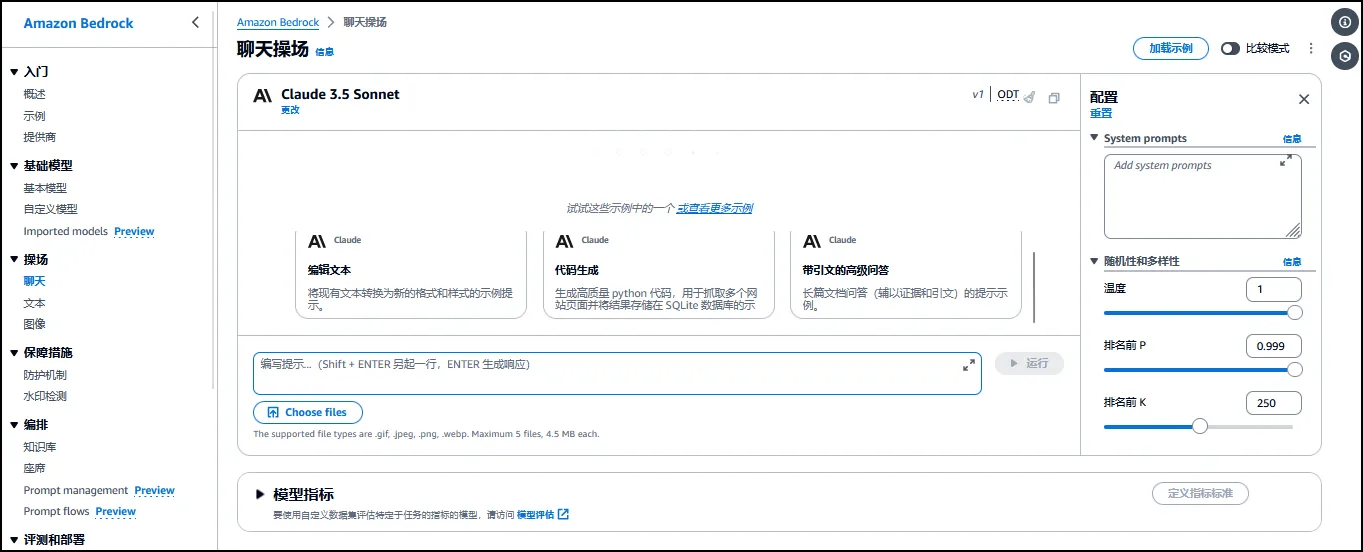Close the 配置 configuration panel
The height and width of the screenshot is (552, 1363).
click(1304, 99)
